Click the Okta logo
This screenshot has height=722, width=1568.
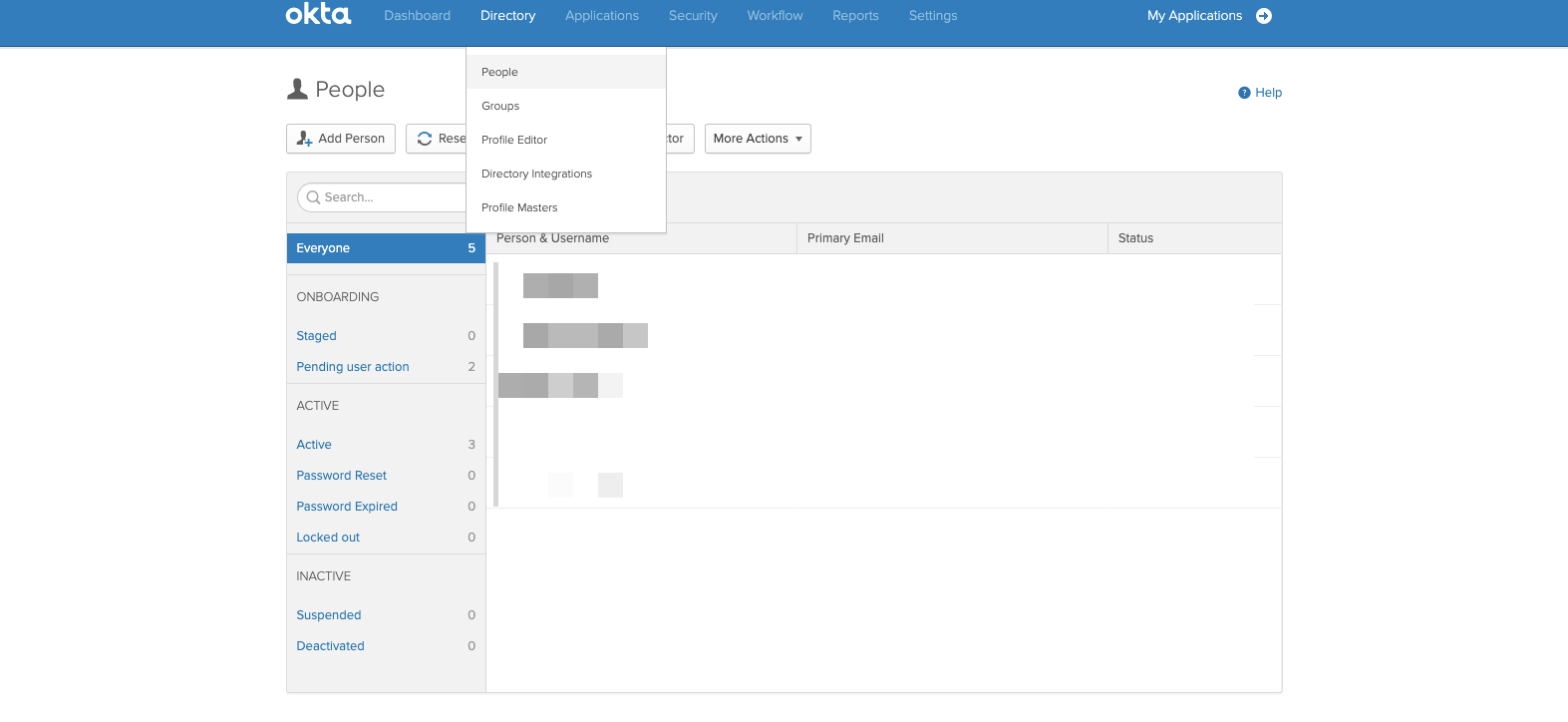pos(318,14)
